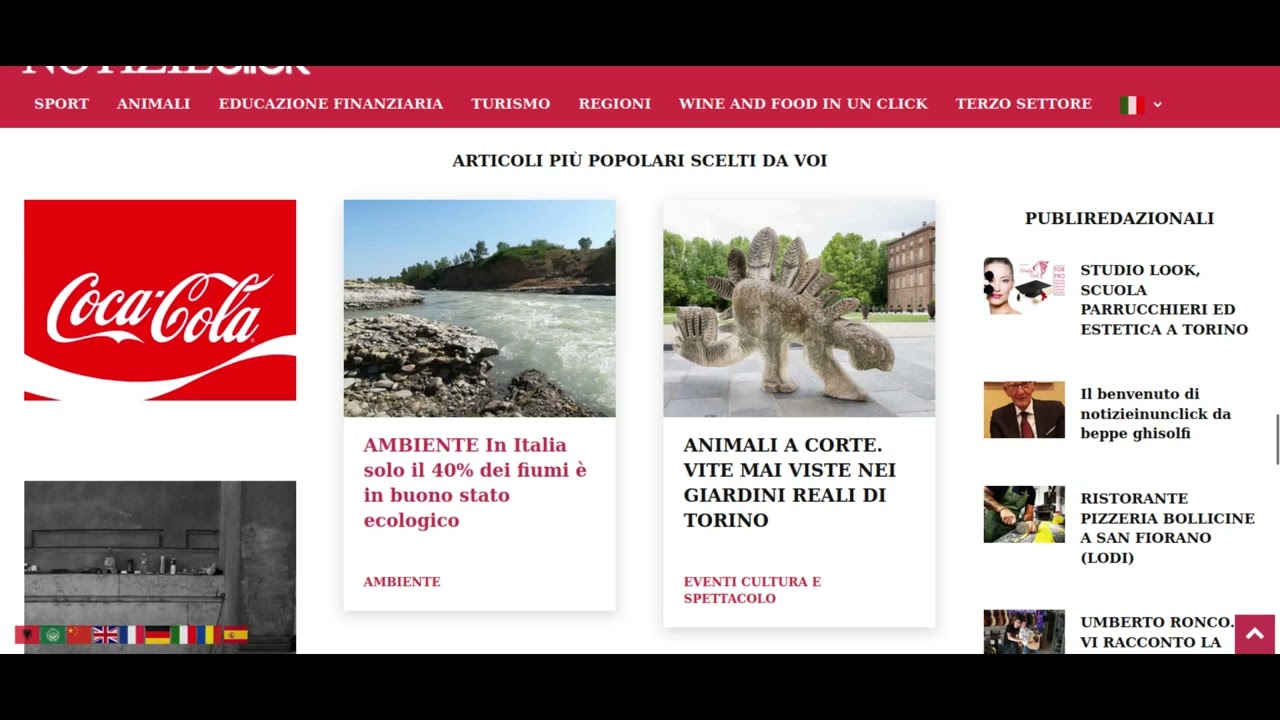Click the stegosaurus sculpture article image
This screenshot has height=720, width=1280.
tap(799, 308)
